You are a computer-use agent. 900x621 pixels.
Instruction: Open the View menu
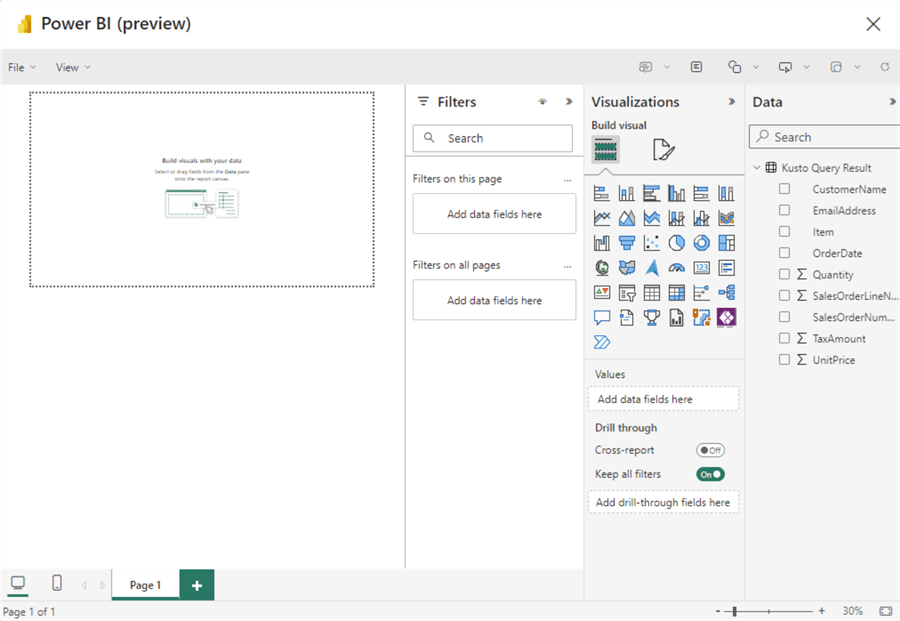72,67
